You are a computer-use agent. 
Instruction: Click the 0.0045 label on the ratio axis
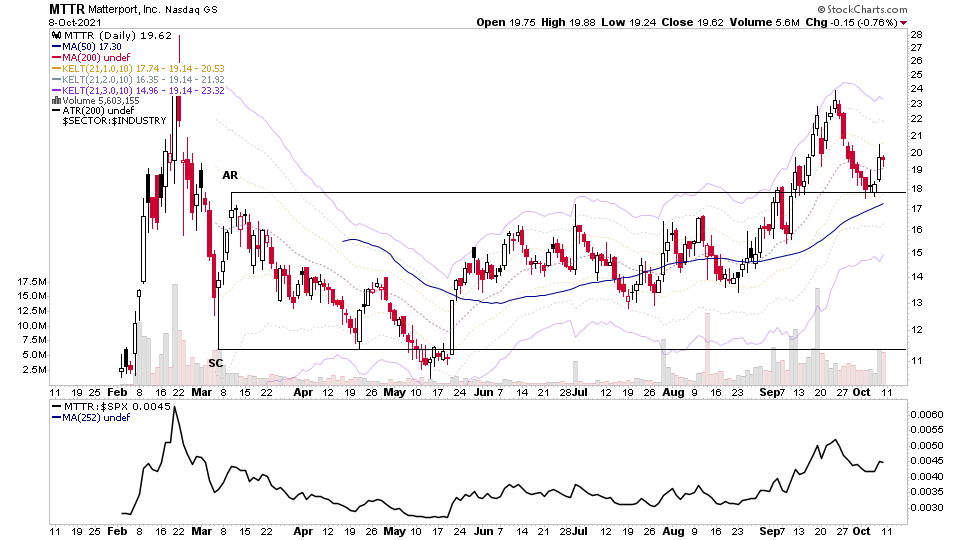926,461
